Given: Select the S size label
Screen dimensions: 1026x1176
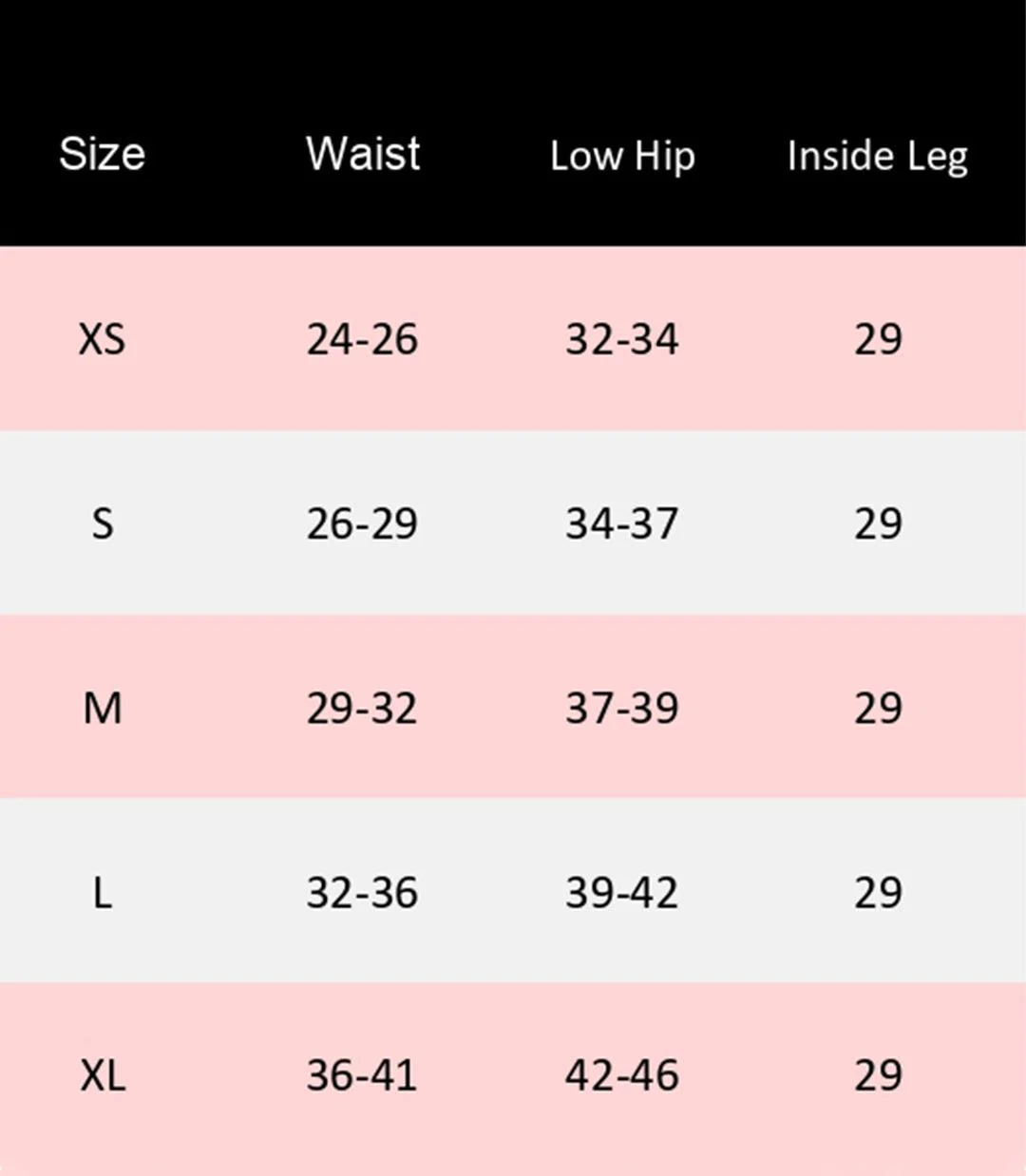Looking at the screenshot, I should point(102,523).
